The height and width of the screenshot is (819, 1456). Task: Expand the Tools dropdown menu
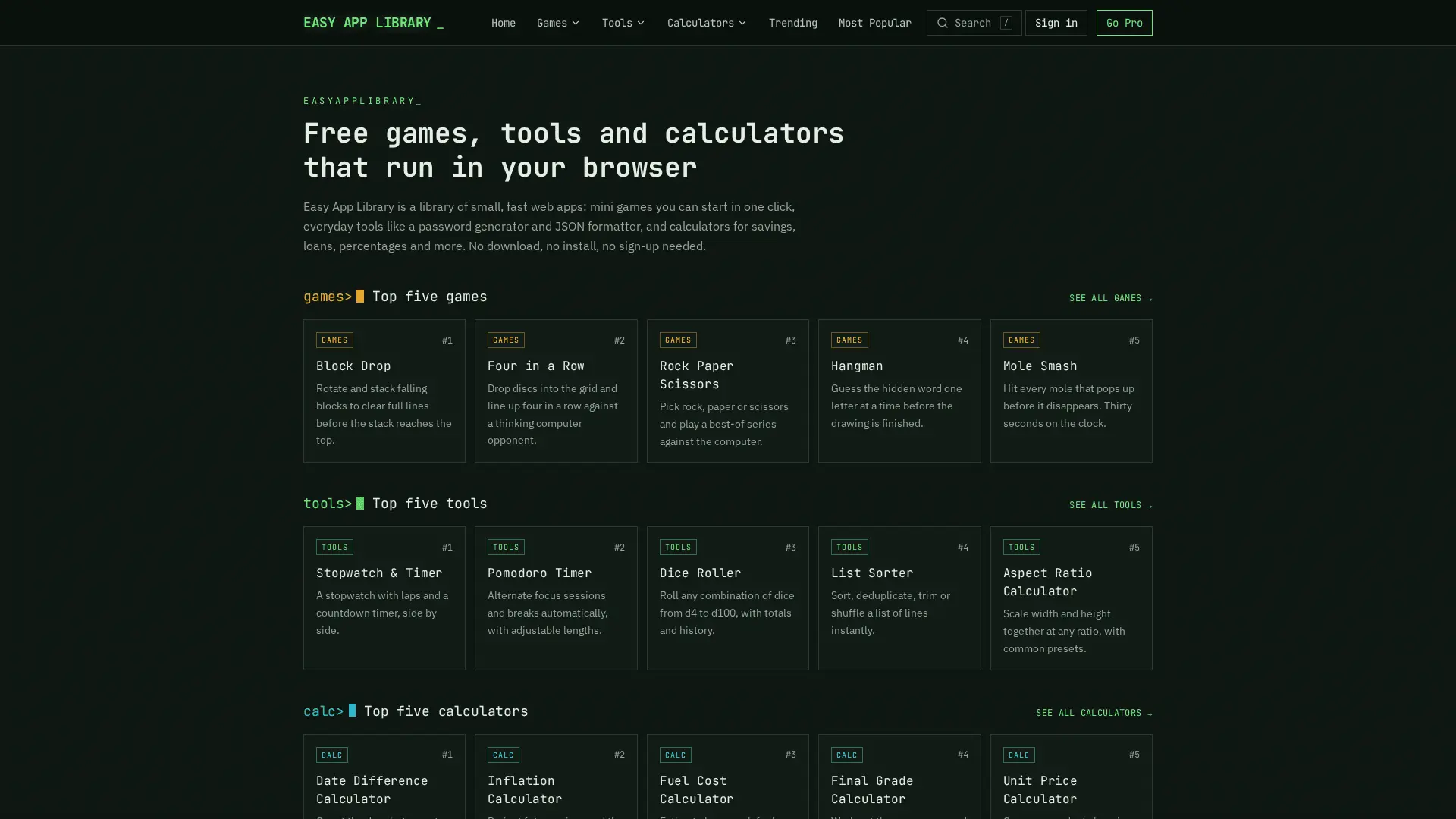[x=623, y=23]
